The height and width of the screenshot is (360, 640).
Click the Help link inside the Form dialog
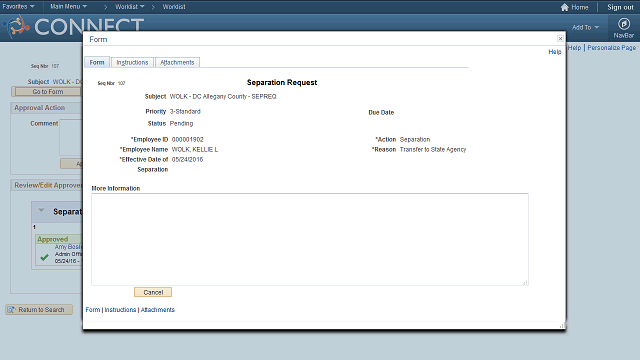coord(555,52)
